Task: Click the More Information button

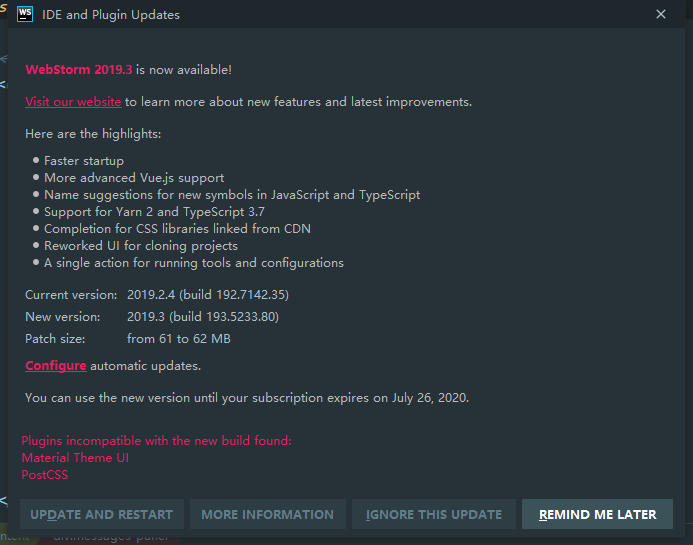Action: pyautogui.click(x=267, y=514)
